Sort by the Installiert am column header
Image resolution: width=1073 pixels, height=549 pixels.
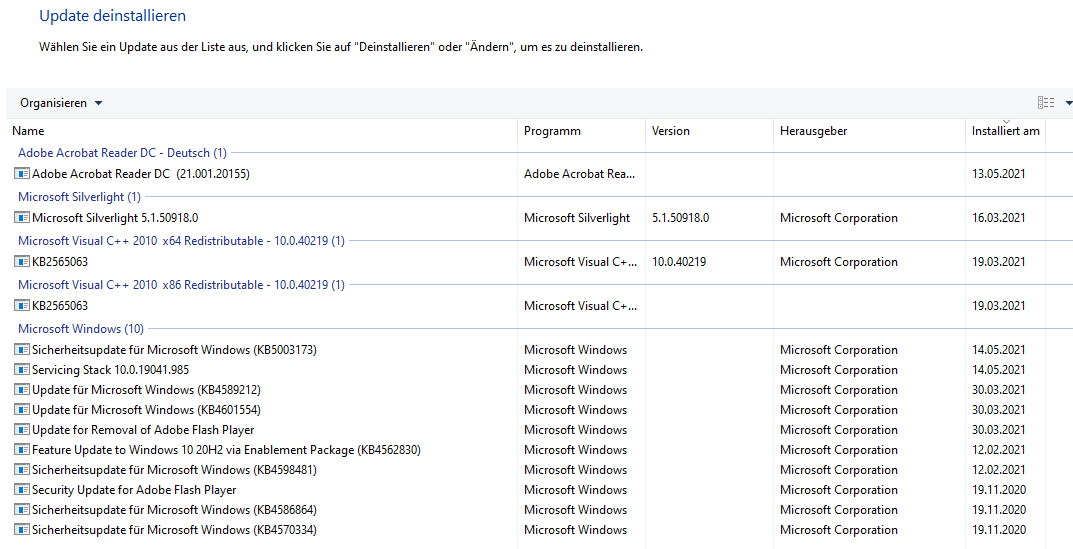1005,131
